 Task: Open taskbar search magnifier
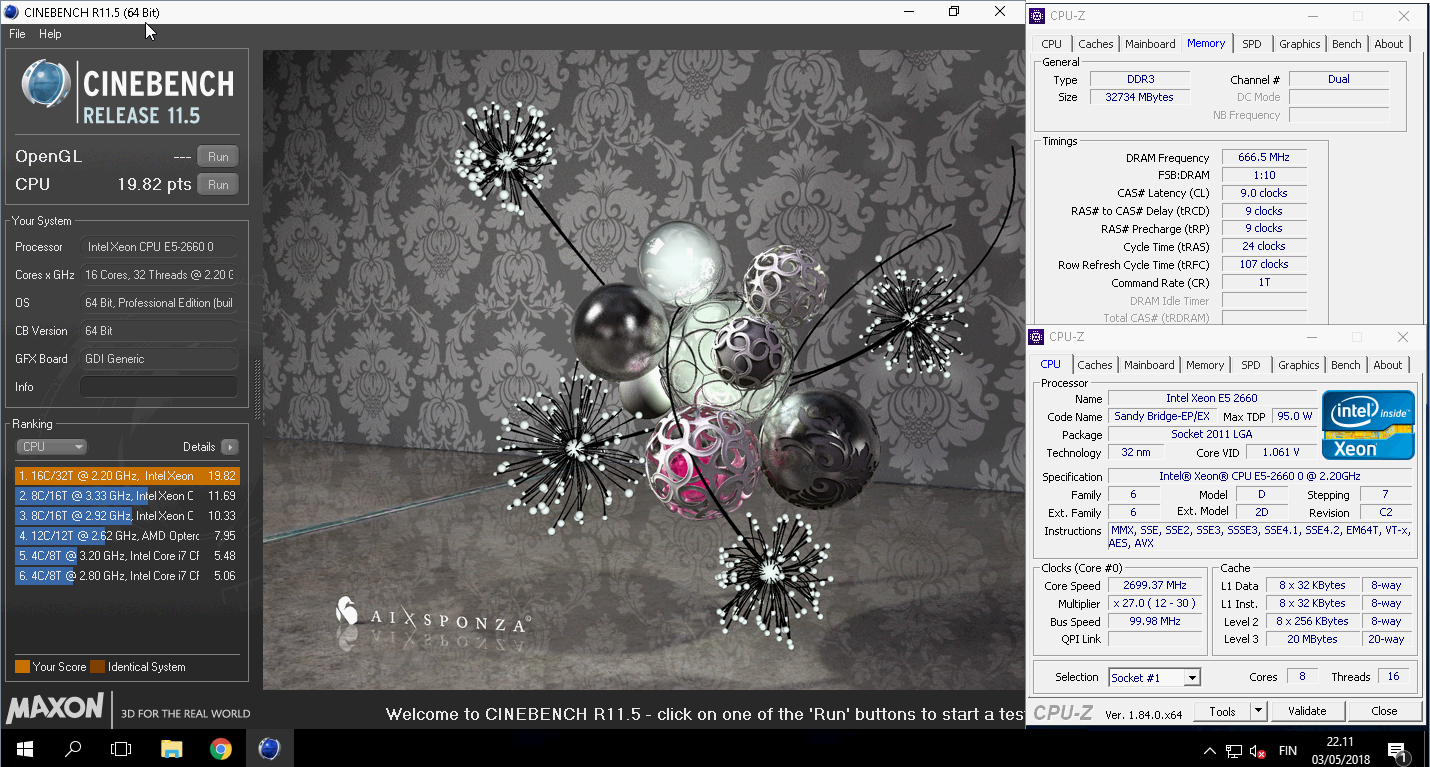(72, 748)
